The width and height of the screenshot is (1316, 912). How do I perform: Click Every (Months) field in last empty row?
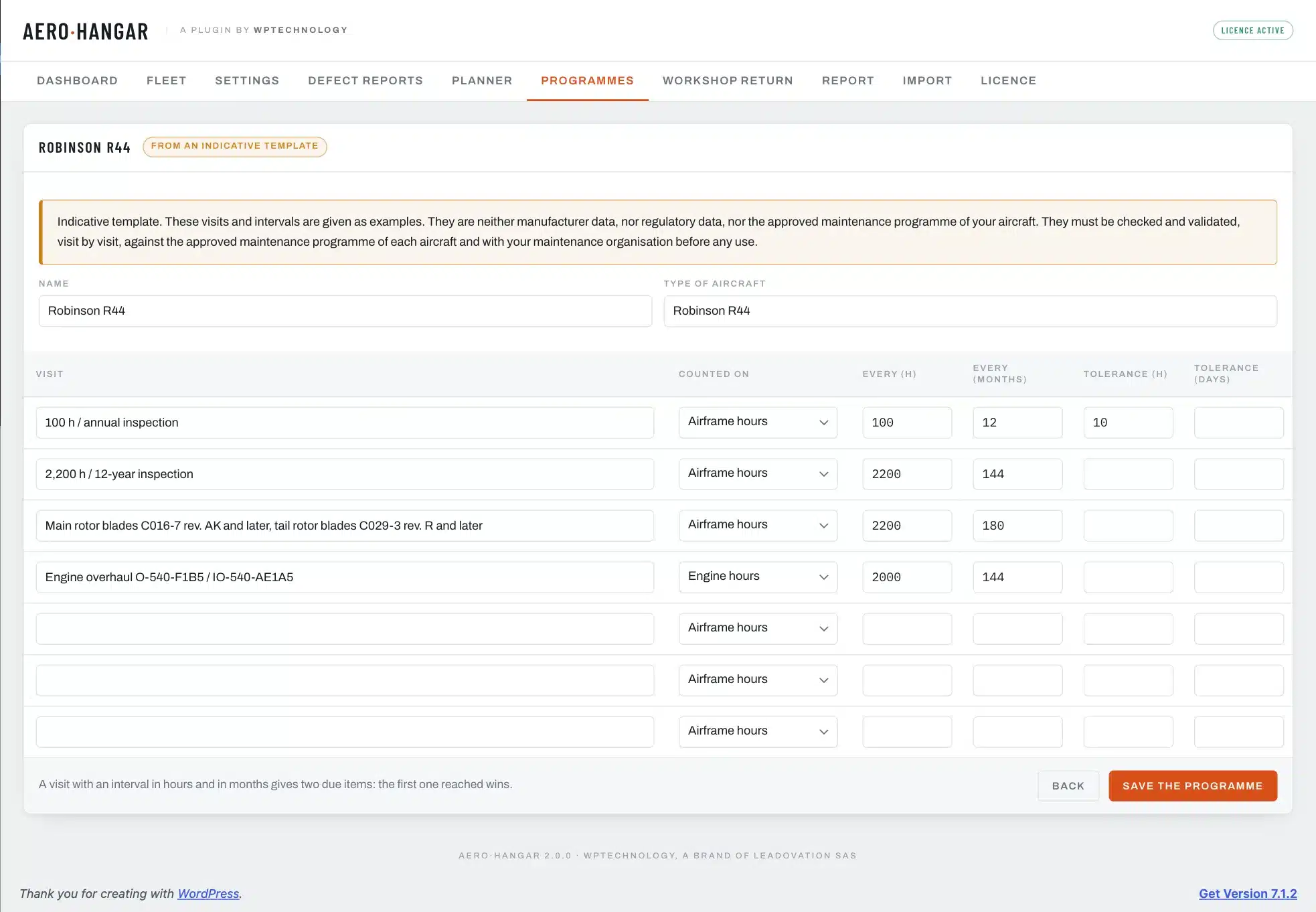click(1017, 732)
